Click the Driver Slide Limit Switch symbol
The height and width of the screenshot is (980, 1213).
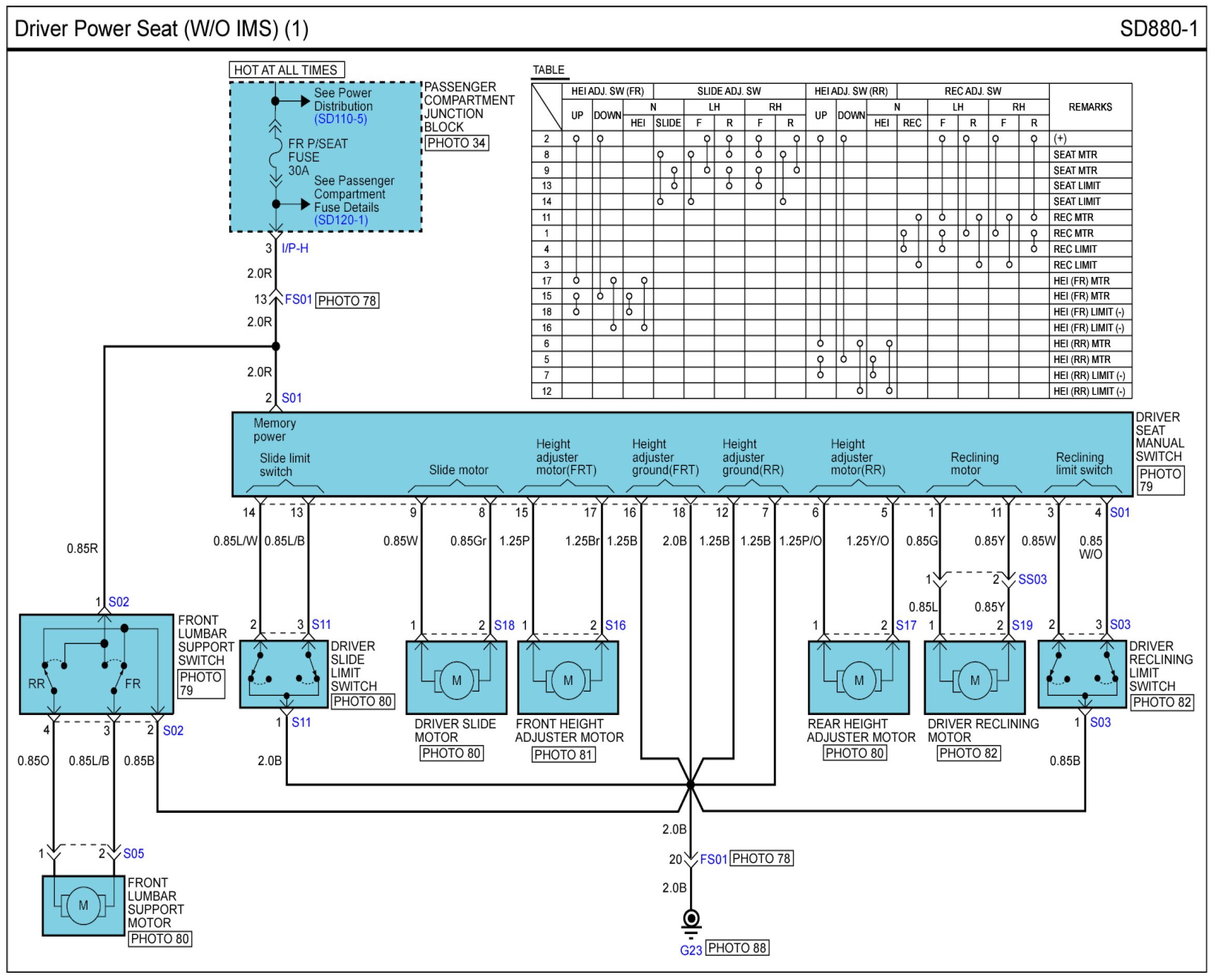point(284,674)
